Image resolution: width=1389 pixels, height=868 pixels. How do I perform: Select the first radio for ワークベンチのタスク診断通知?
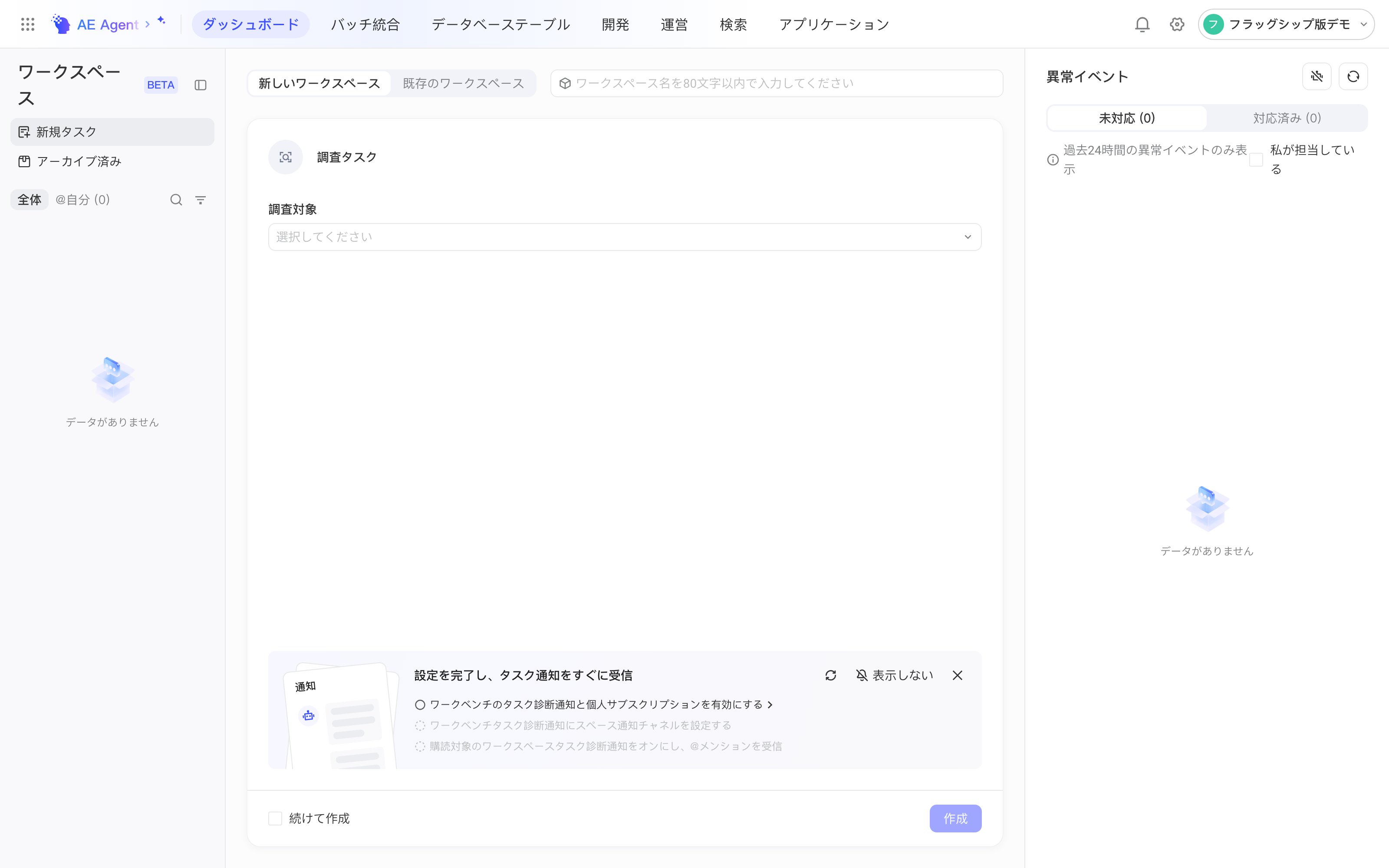420,704
